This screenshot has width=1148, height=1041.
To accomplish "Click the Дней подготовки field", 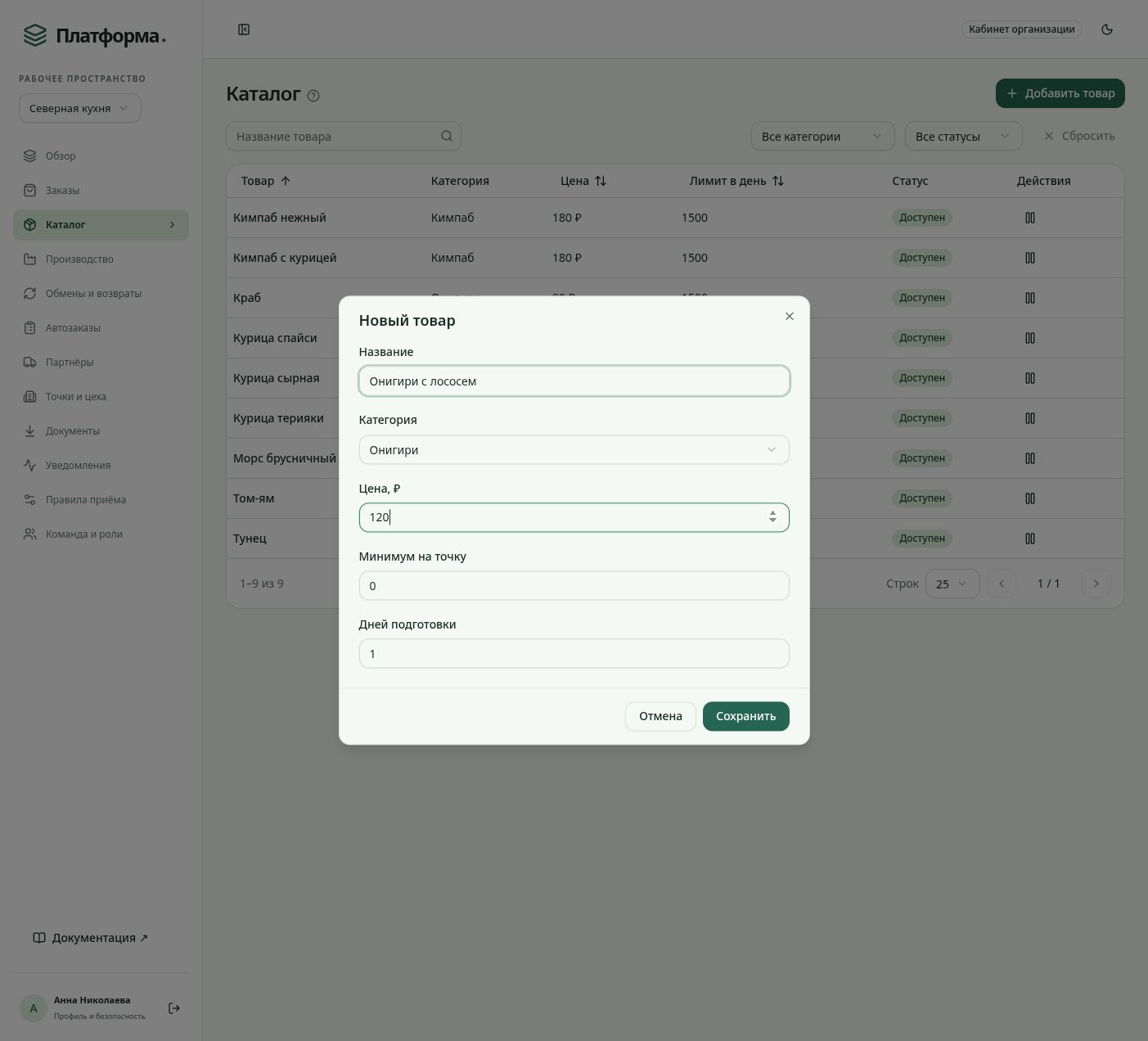I will point(574,653).
